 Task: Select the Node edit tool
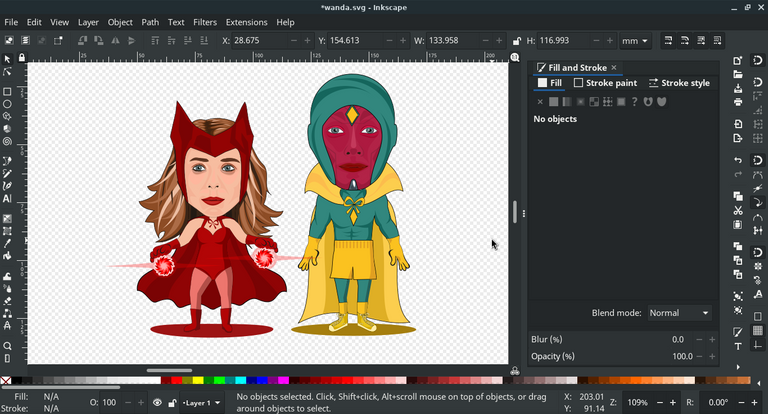[x=7, y=72]
